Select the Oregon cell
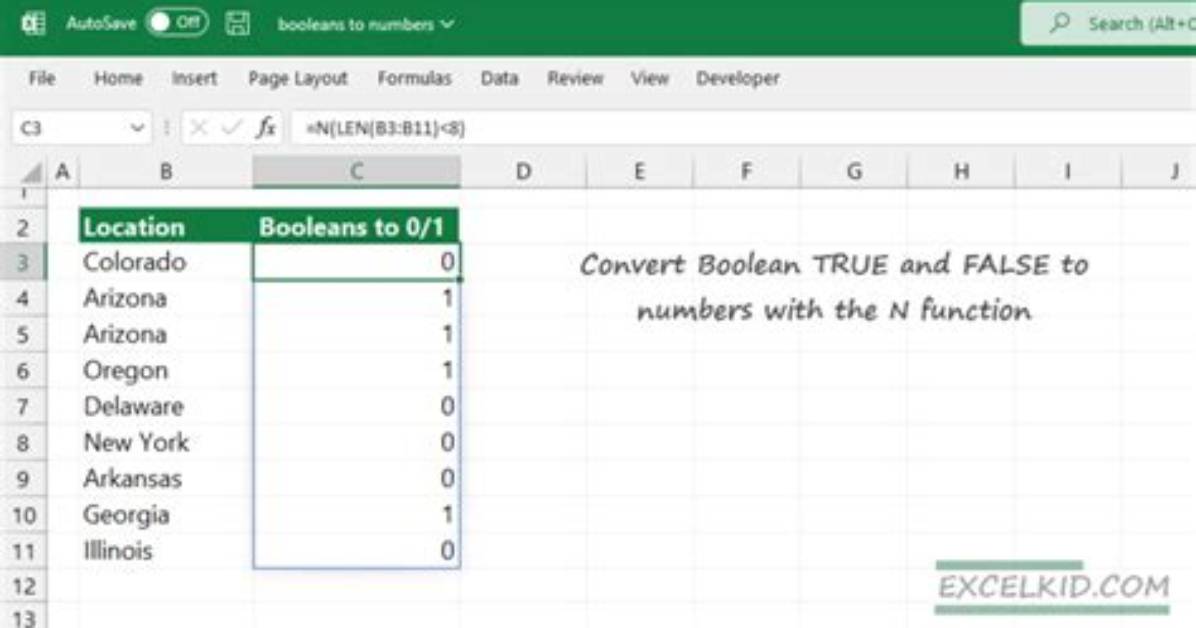This screenshot has height=628, width=1196. point(166,370)
